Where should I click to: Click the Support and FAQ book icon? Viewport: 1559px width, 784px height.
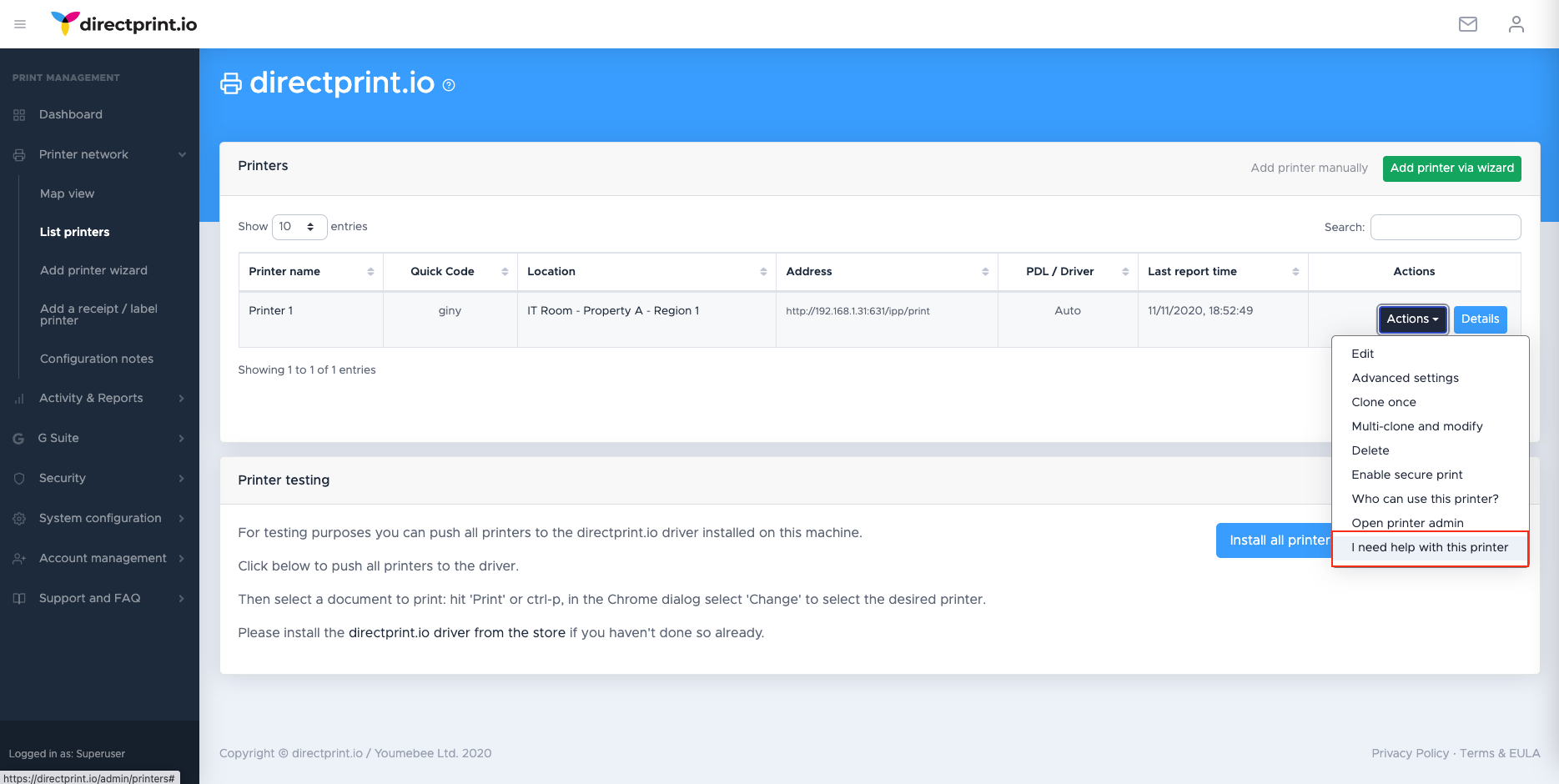click(19, 599)
